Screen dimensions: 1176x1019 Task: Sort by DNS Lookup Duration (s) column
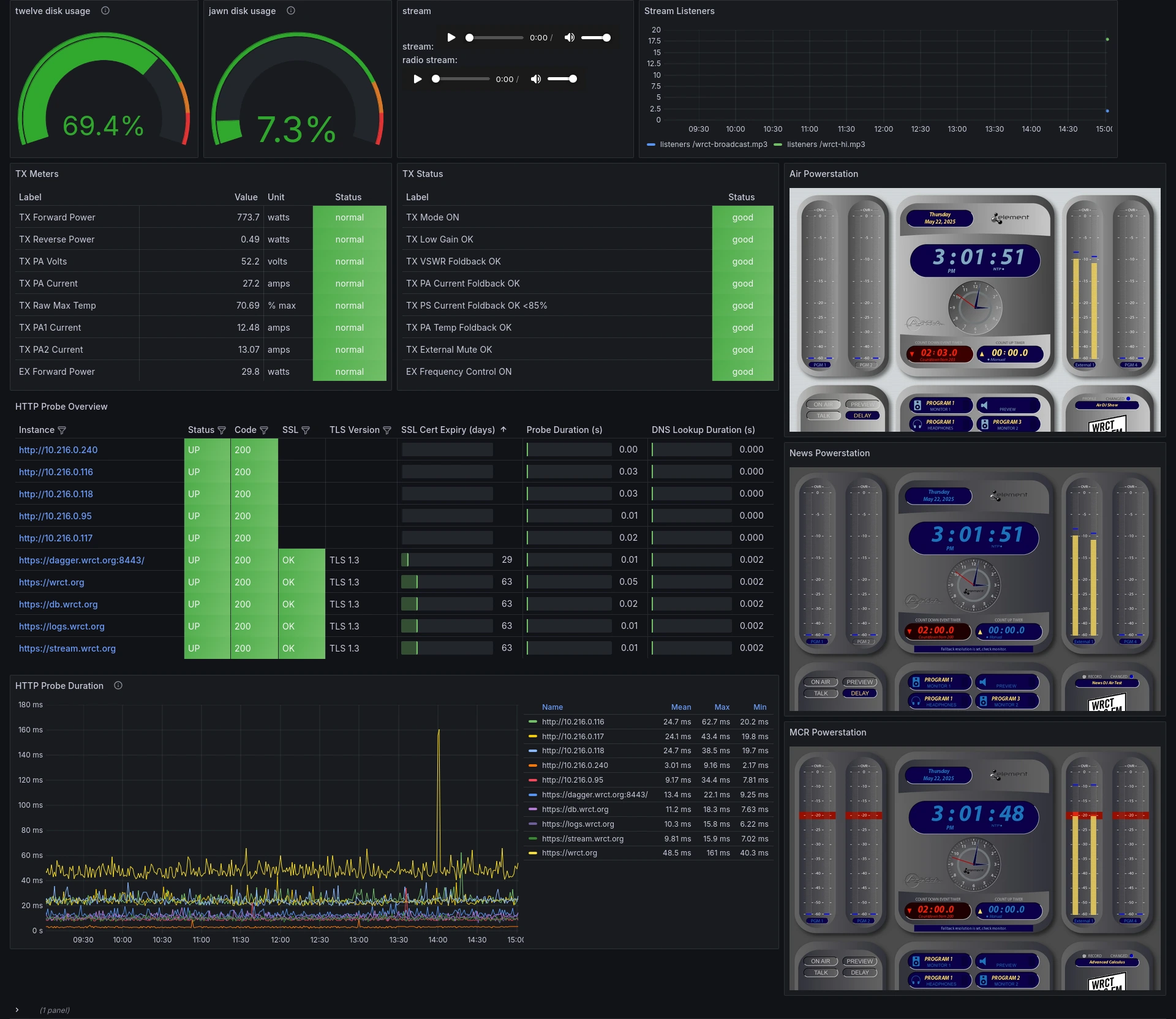pyautogui.click(x=703, y=430)
